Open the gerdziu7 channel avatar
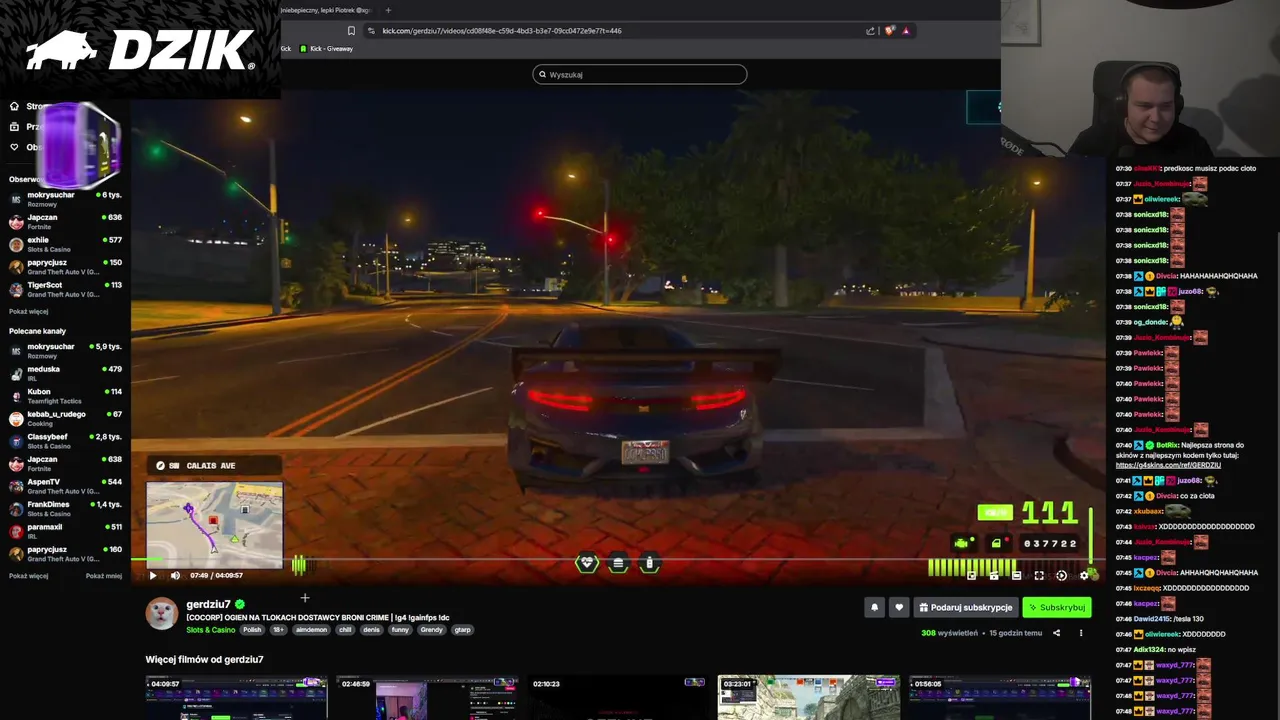Viewport: 1280px width, 720px height. (x=162, y=614)
